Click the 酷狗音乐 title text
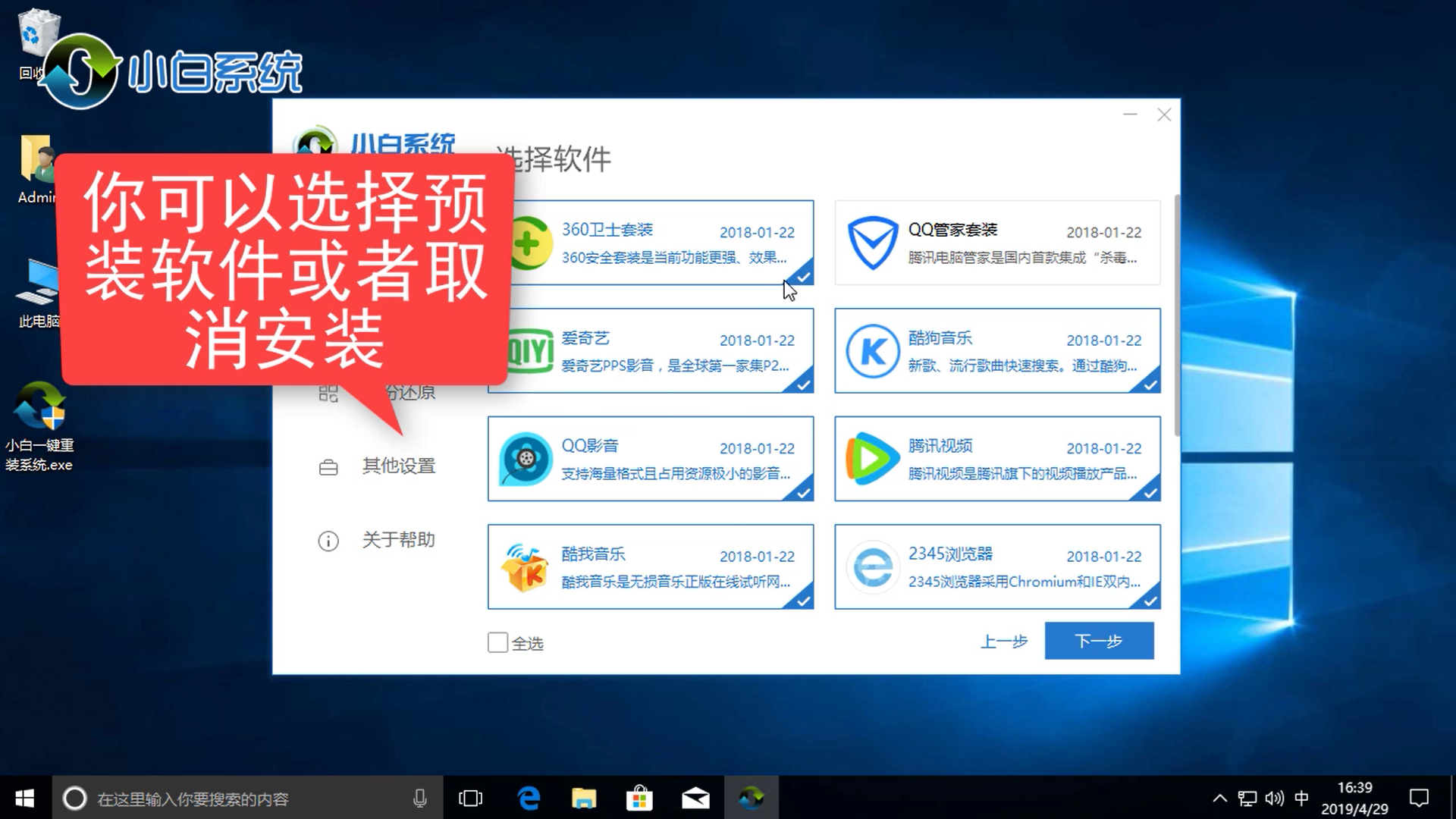1456x819 pixels. coord(940,338)
